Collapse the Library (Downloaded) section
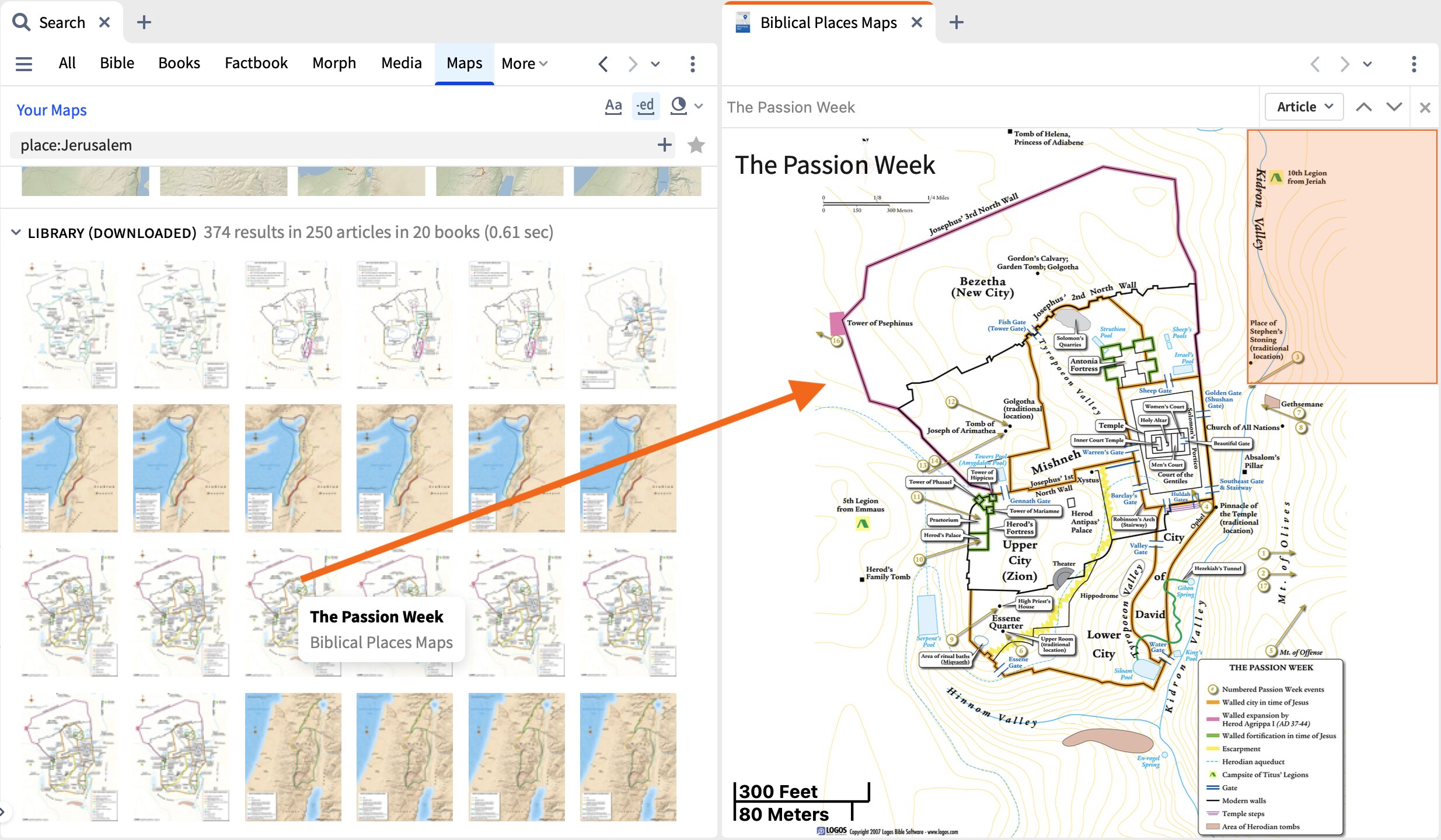This screenshot has width=1441, height=840. [16, 232]
